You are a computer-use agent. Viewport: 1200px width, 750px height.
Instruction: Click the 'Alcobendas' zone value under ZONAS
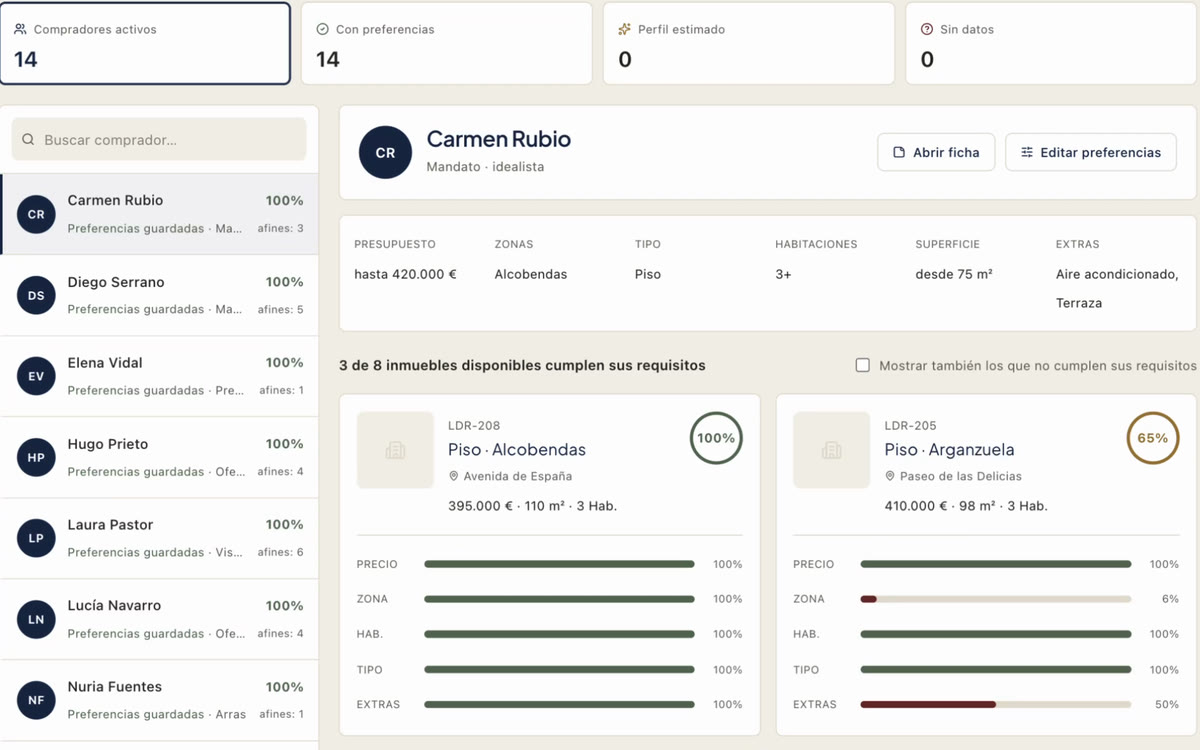[x=530, y=274]
